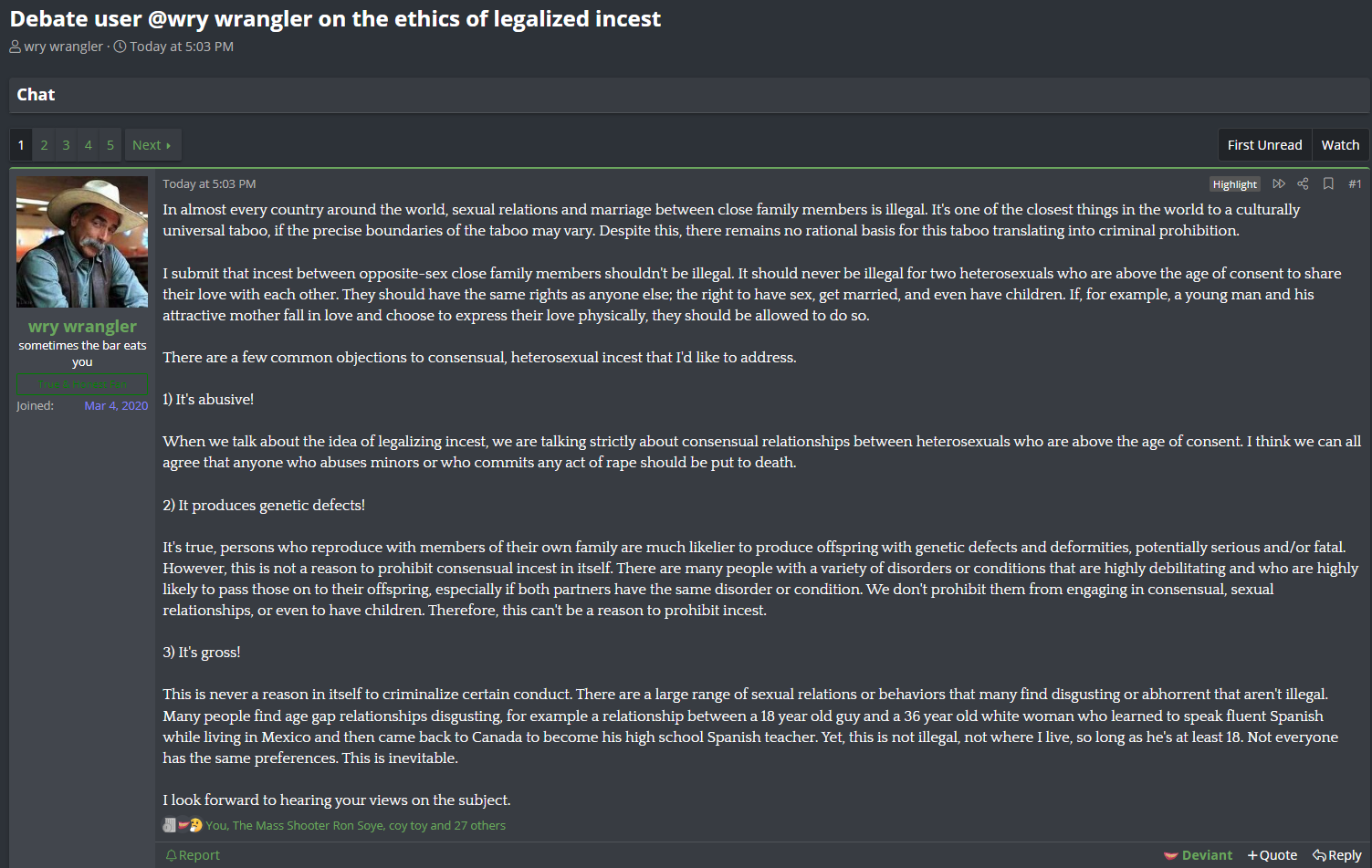Screen dimensions: 1372x868
Task: Add post to multi-quote with +Quote
Action: [1273, 855]
